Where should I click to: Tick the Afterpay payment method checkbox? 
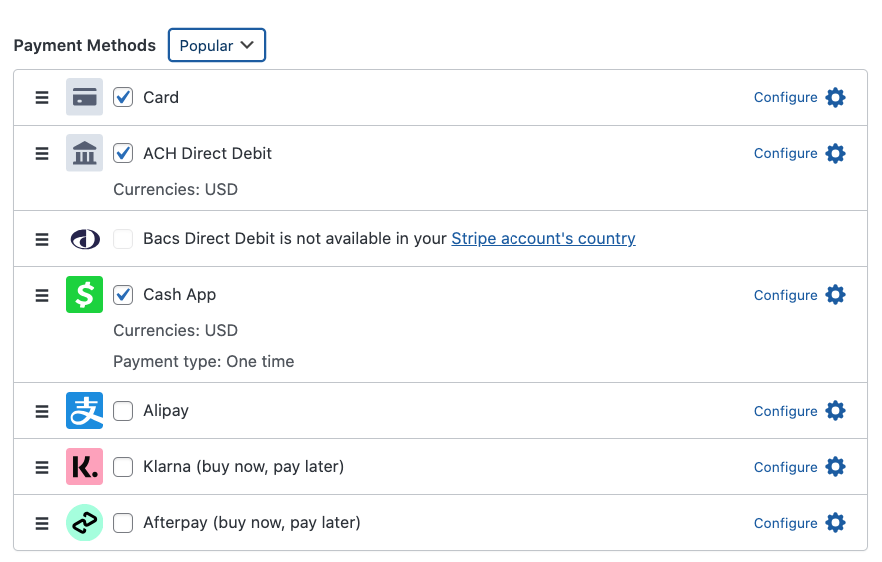pos(123,523)
